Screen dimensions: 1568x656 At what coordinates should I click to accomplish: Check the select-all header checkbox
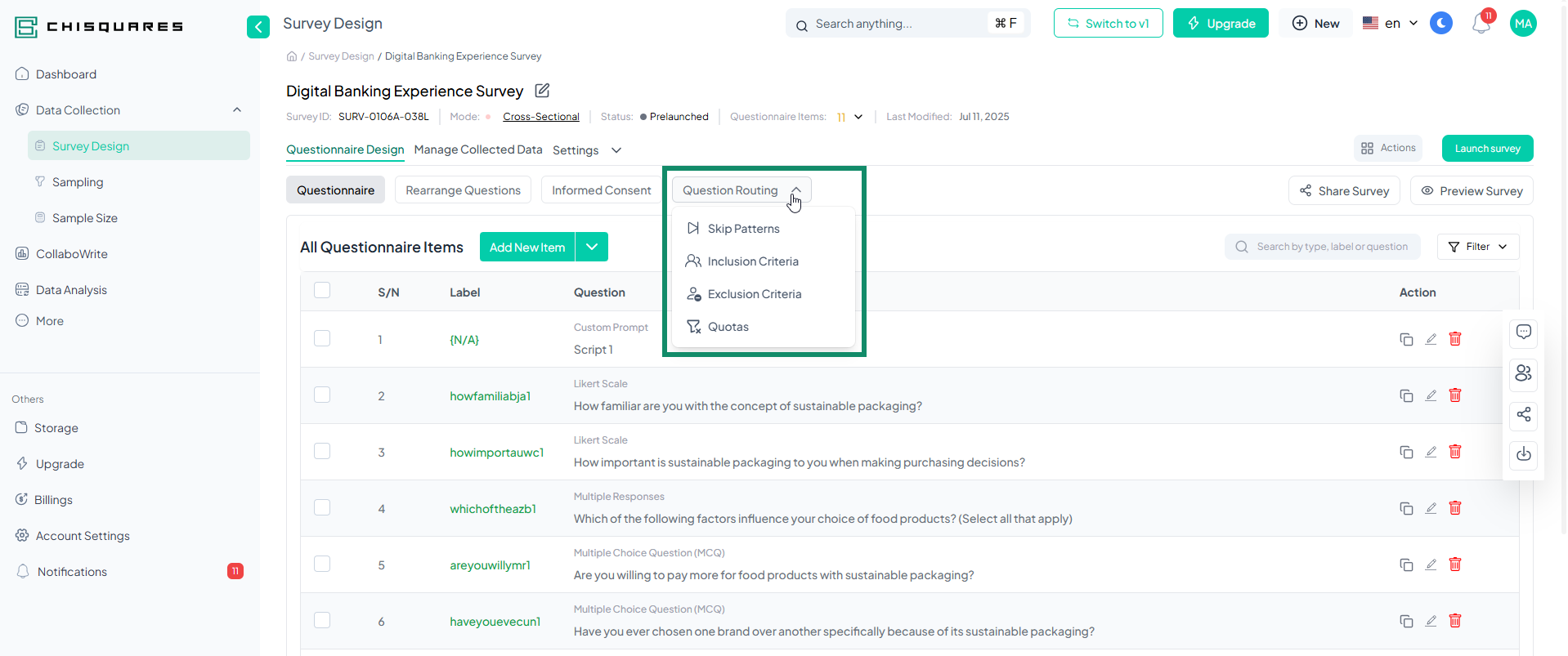pos(322,291)
